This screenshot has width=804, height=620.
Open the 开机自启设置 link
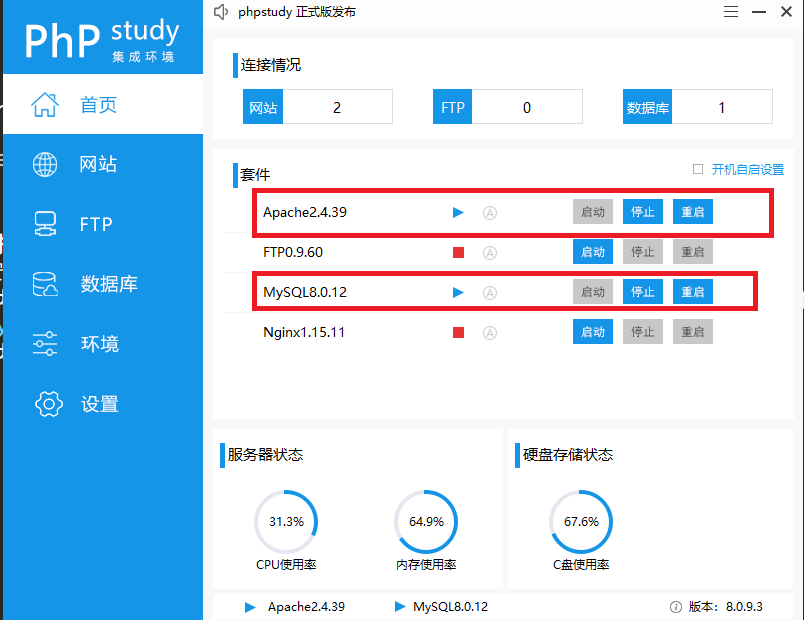[x=748, y=170]
